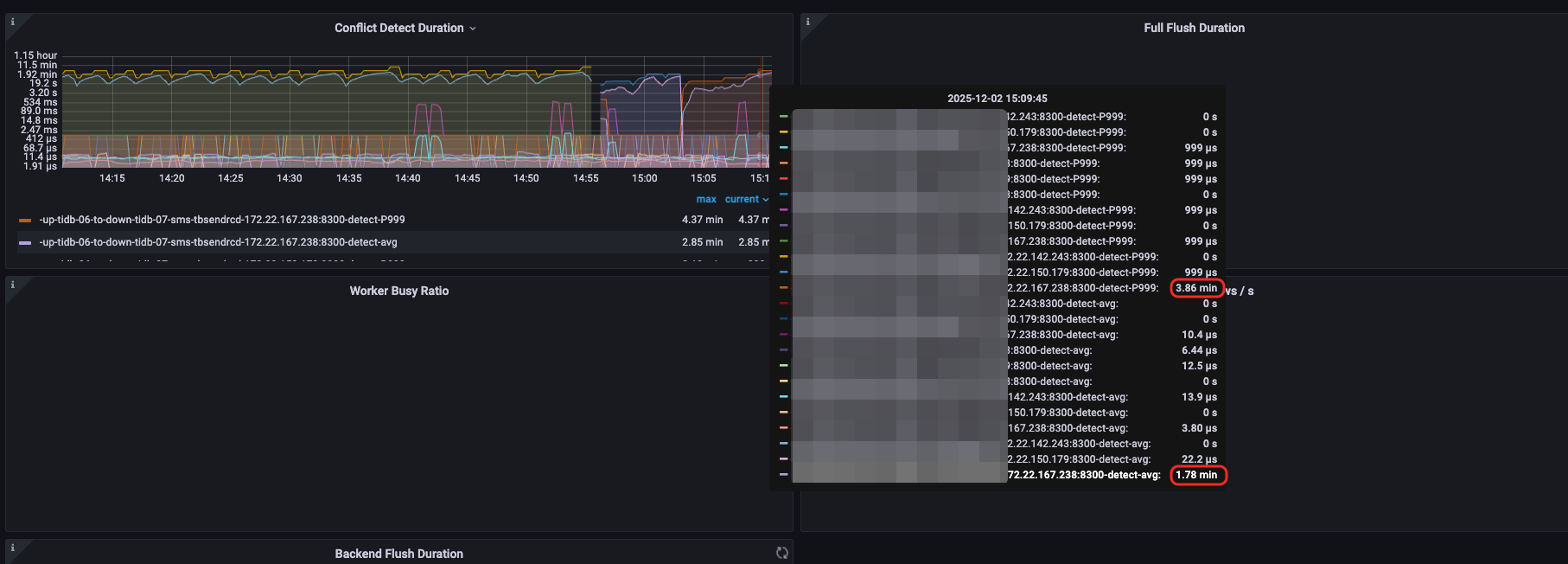This screenshot has width=1568, height=564.
Task: Click info icon on Backend Flush Duration panel
Action: 12,548
